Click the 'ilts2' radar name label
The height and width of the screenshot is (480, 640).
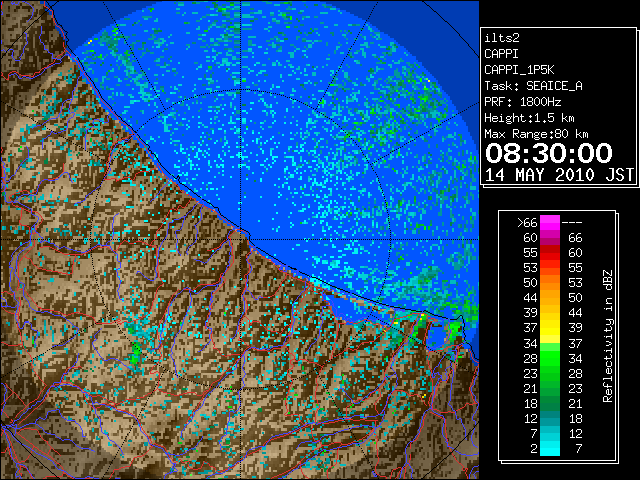502,38
